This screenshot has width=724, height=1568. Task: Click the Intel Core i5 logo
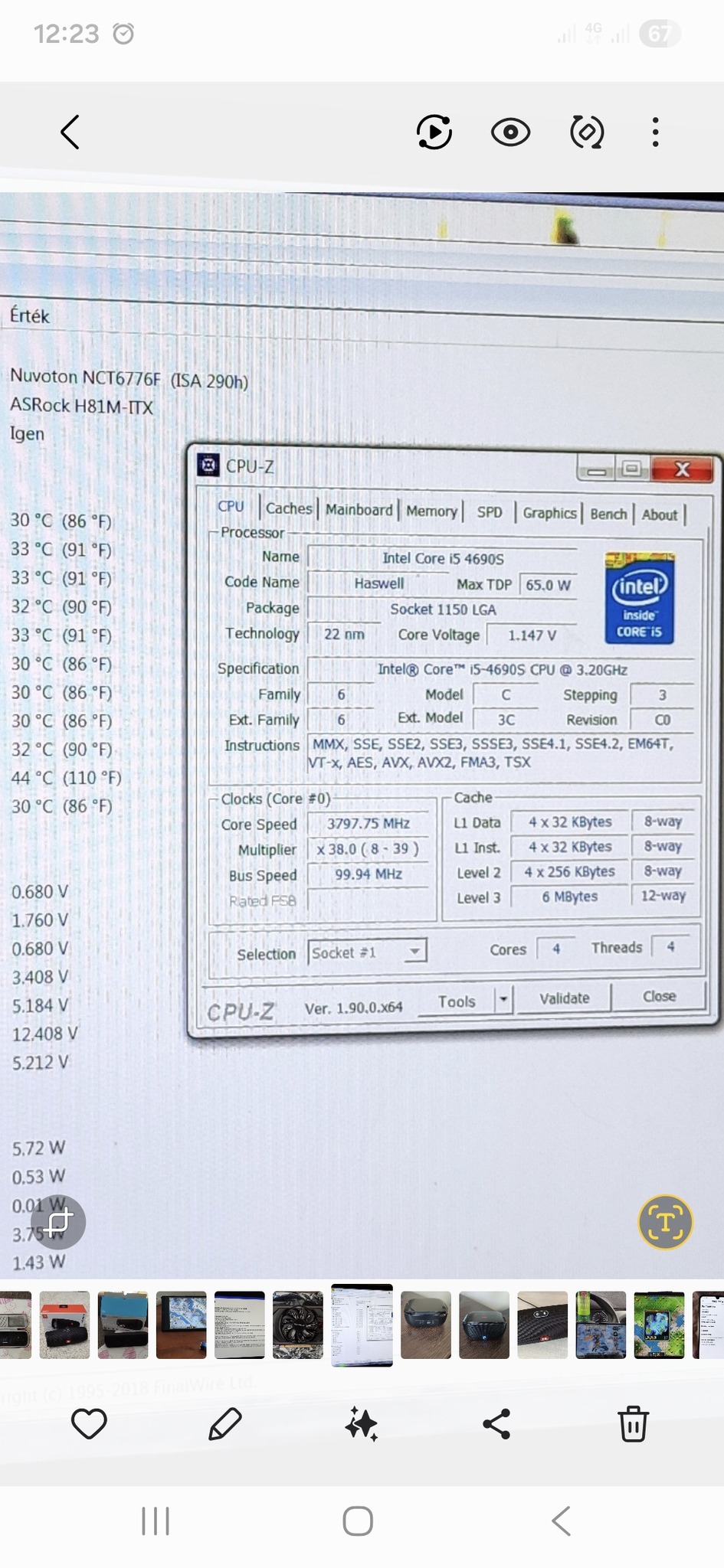[639, 597]
